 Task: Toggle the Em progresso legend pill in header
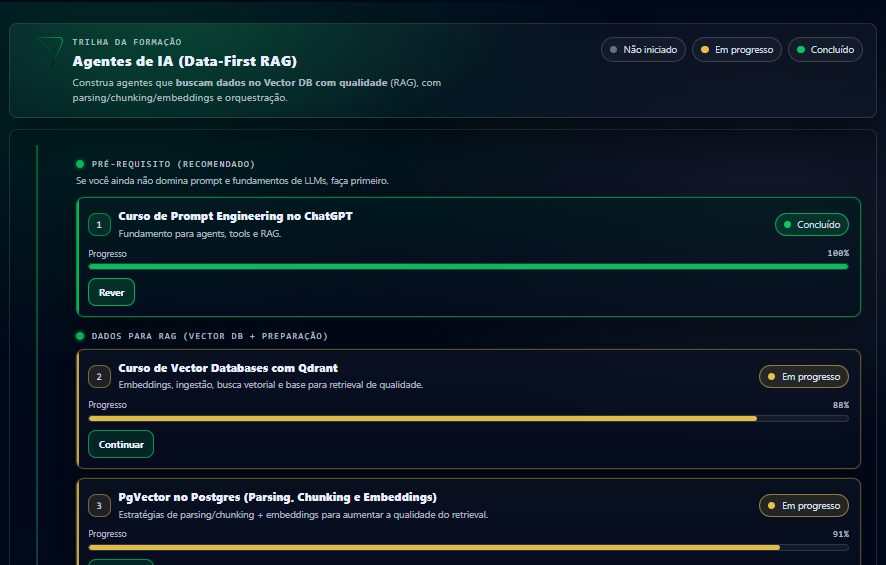(736, 49)
